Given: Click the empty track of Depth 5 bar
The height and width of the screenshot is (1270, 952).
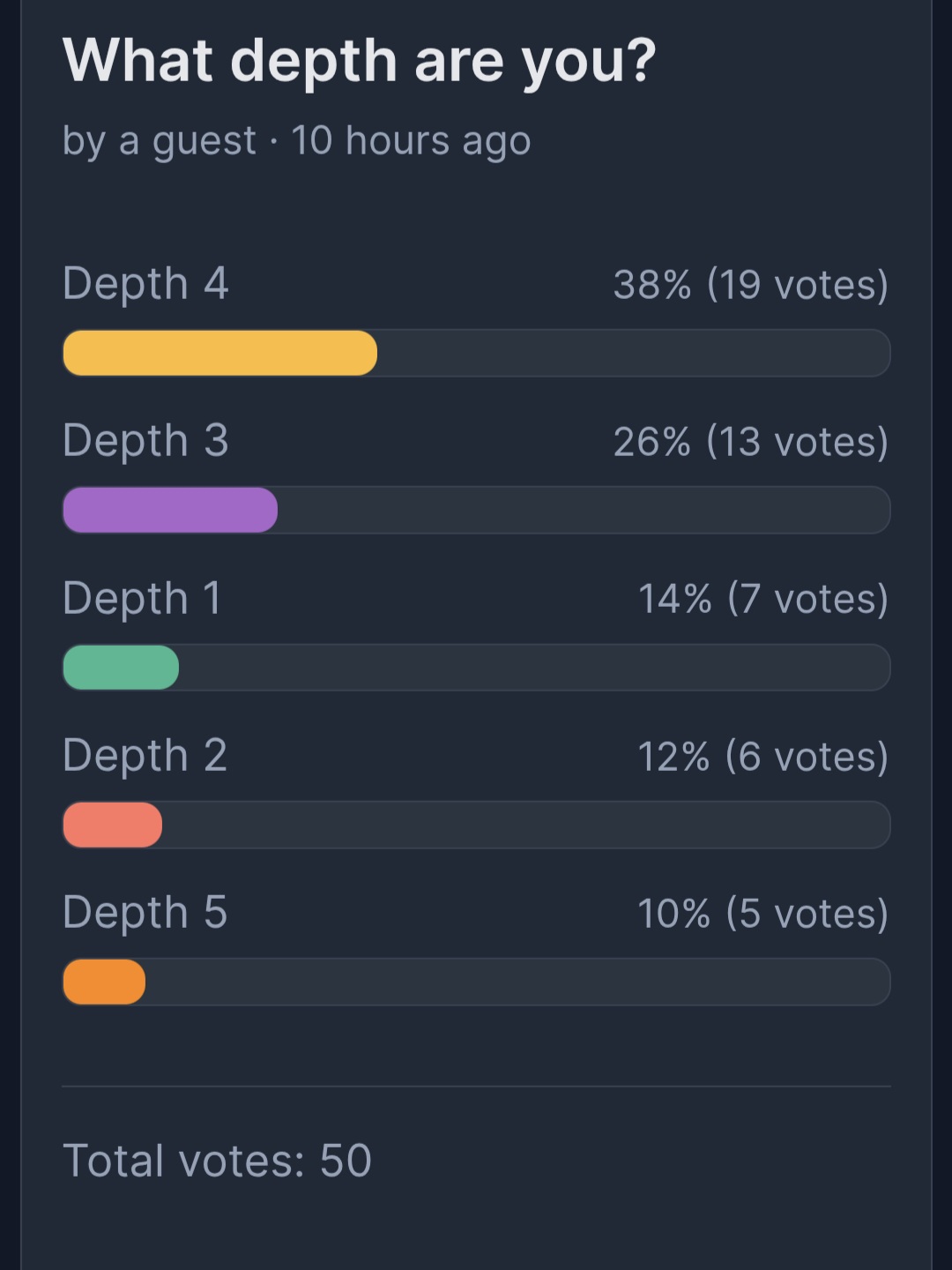Looking at the screenshot, I should point(518,982).
